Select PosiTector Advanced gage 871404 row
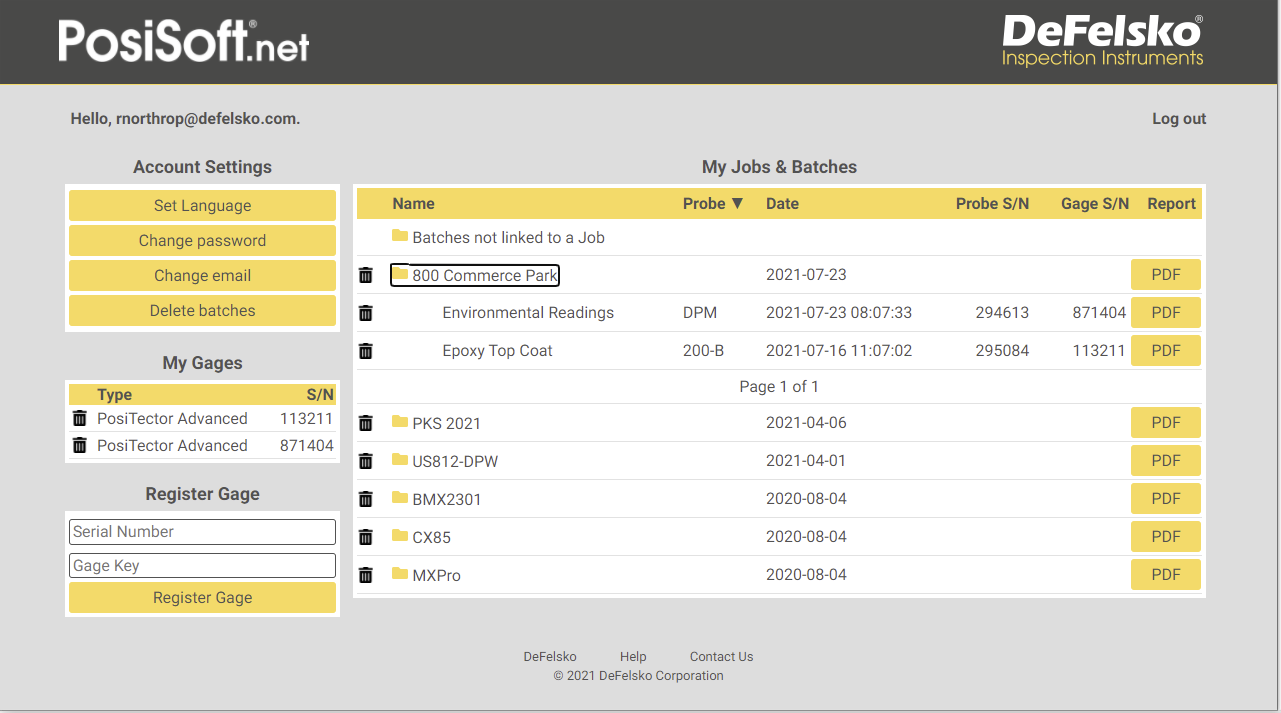Image resolution: width=1281 pixels, height=713 pixels. point(202,445)
